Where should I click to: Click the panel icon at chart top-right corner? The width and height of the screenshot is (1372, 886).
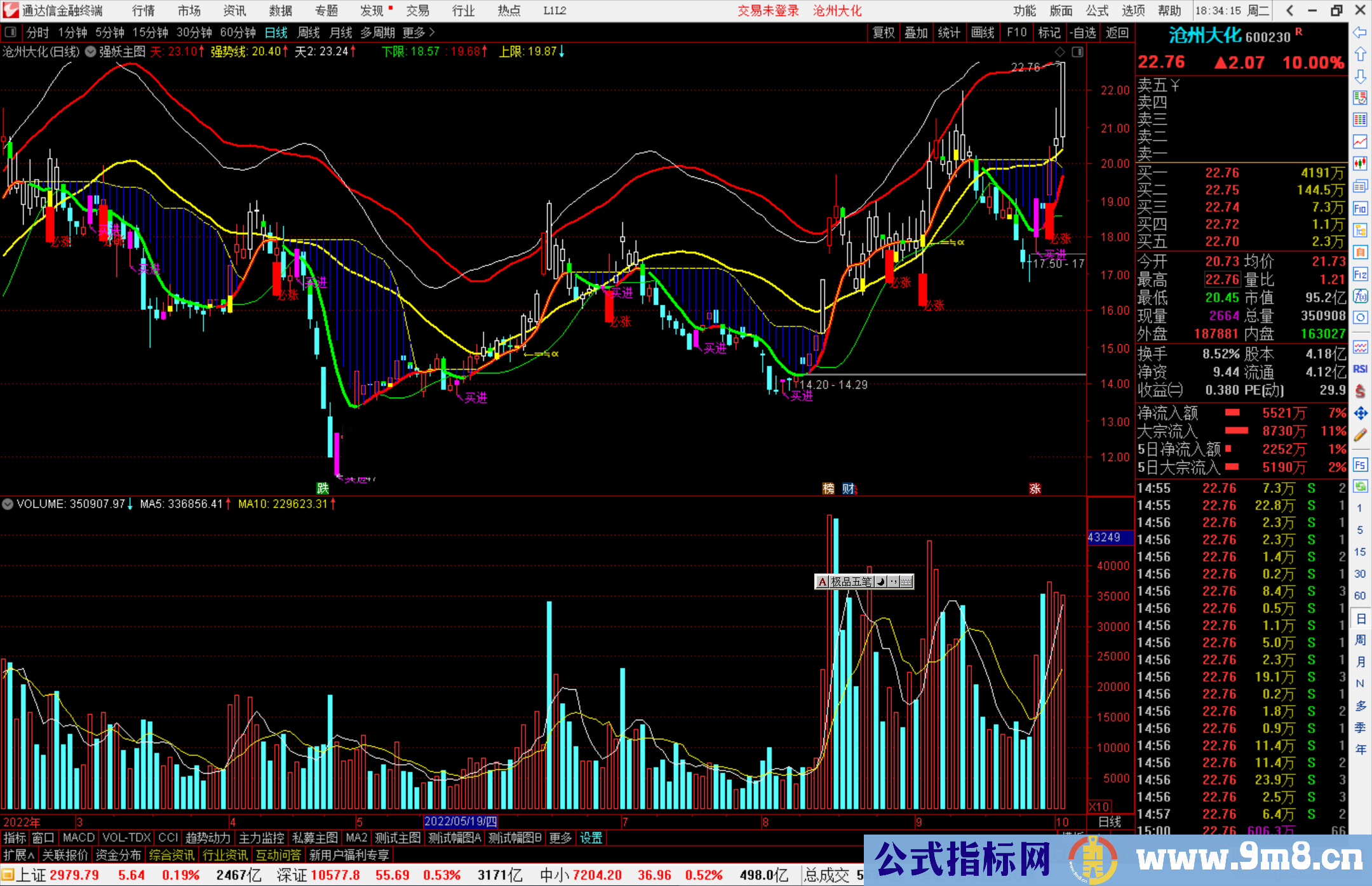[x=1077, y=52]
